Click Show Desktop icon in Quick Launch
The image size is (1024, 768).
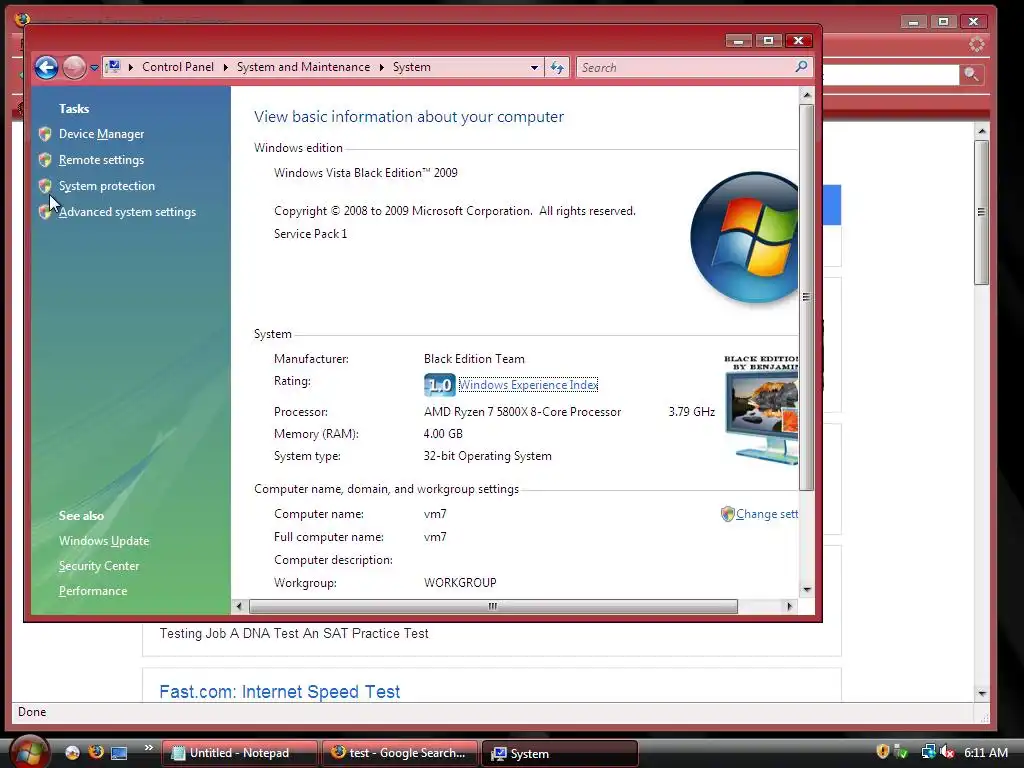[x=119, y=753]
